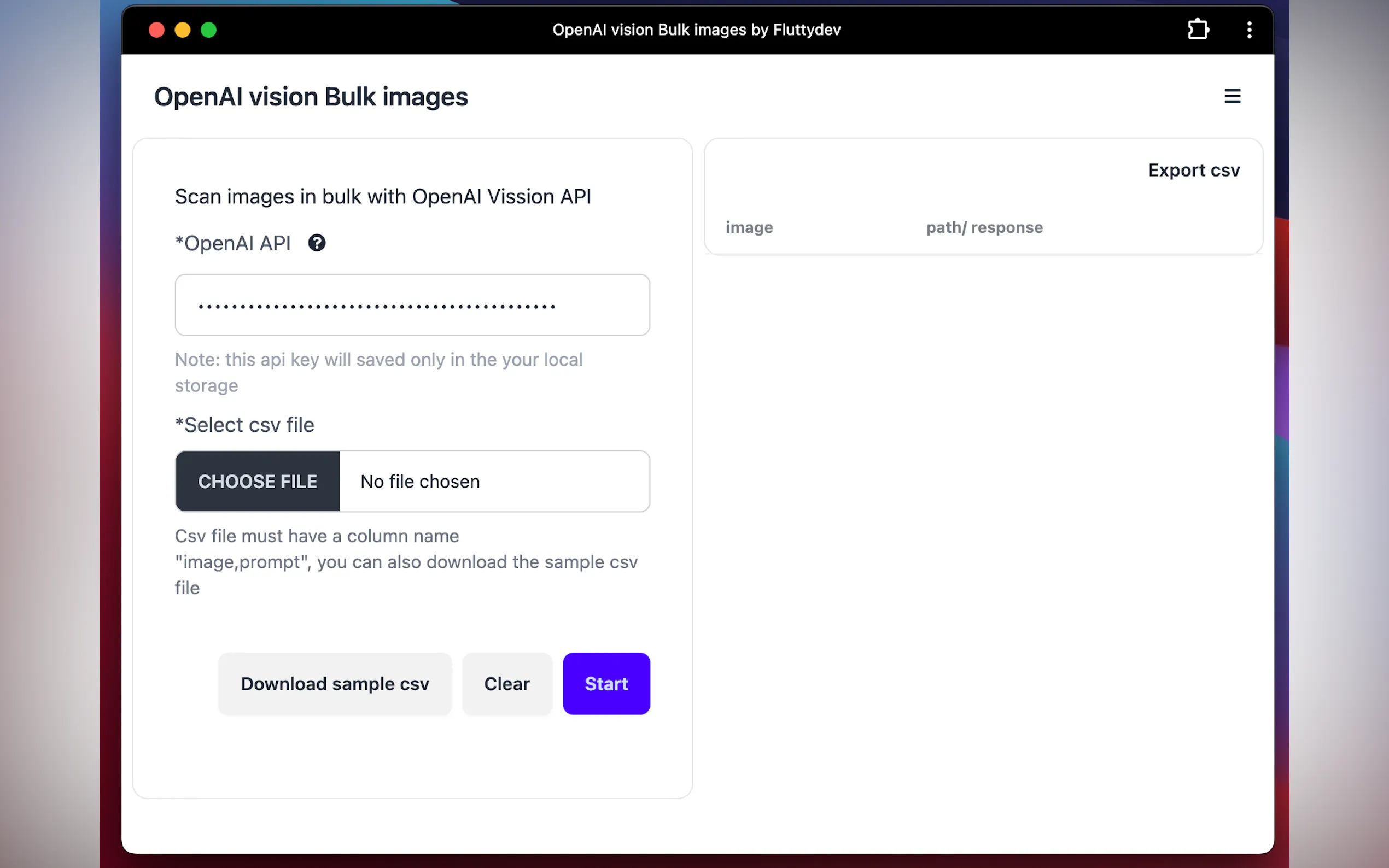Viewport: 1389px width, 868px height.
Task: Click the CHOOSE FILE button
Action: [x=258, y=481]
